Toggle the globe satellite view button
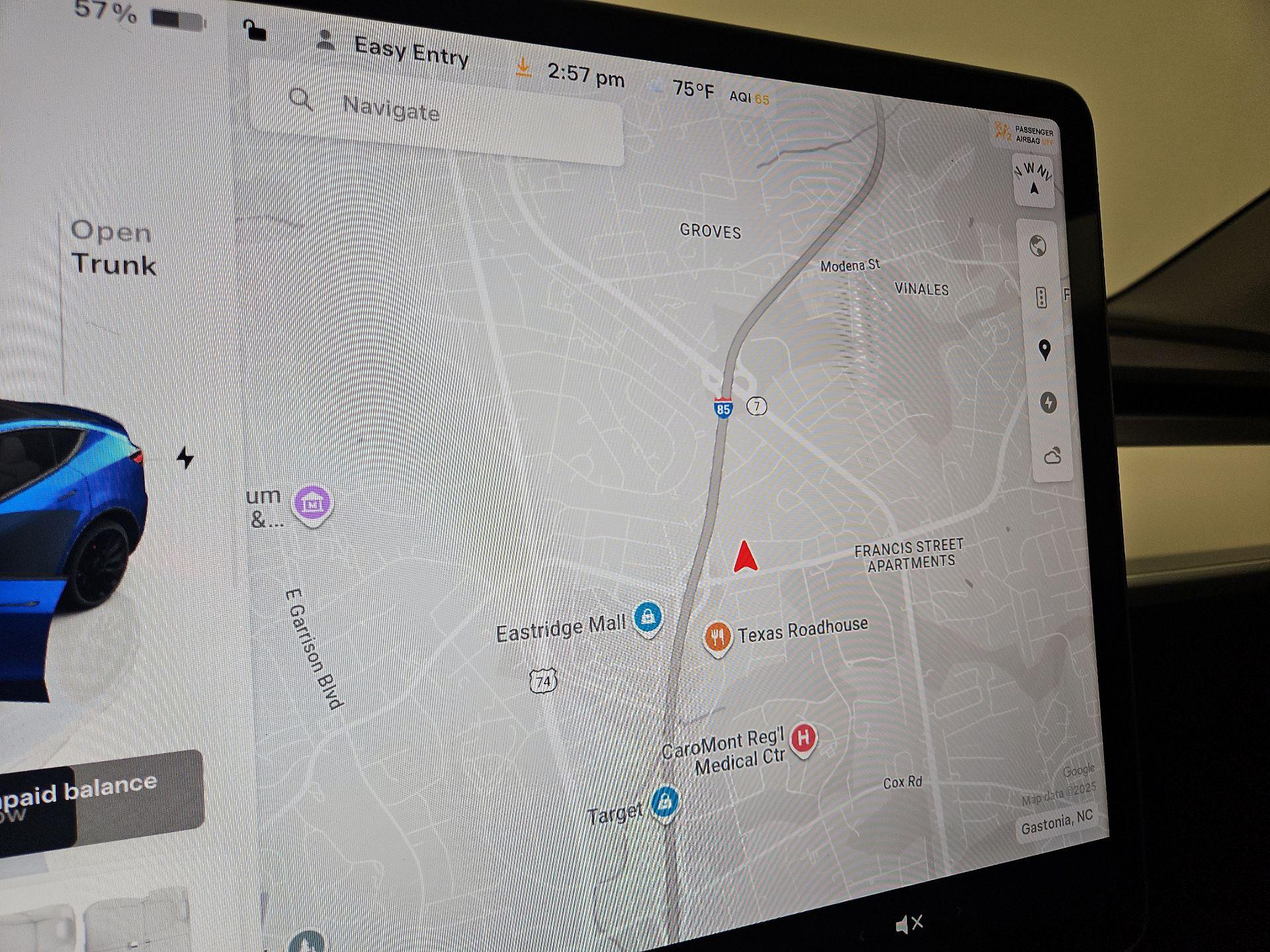1270x952 pixels. pos(1037,246)
